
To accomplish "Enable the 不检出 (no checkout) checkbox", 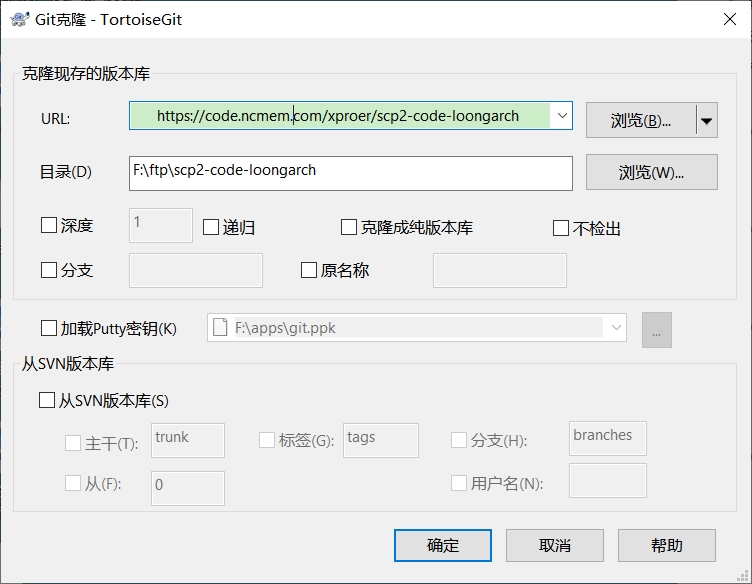I will 561,228.
